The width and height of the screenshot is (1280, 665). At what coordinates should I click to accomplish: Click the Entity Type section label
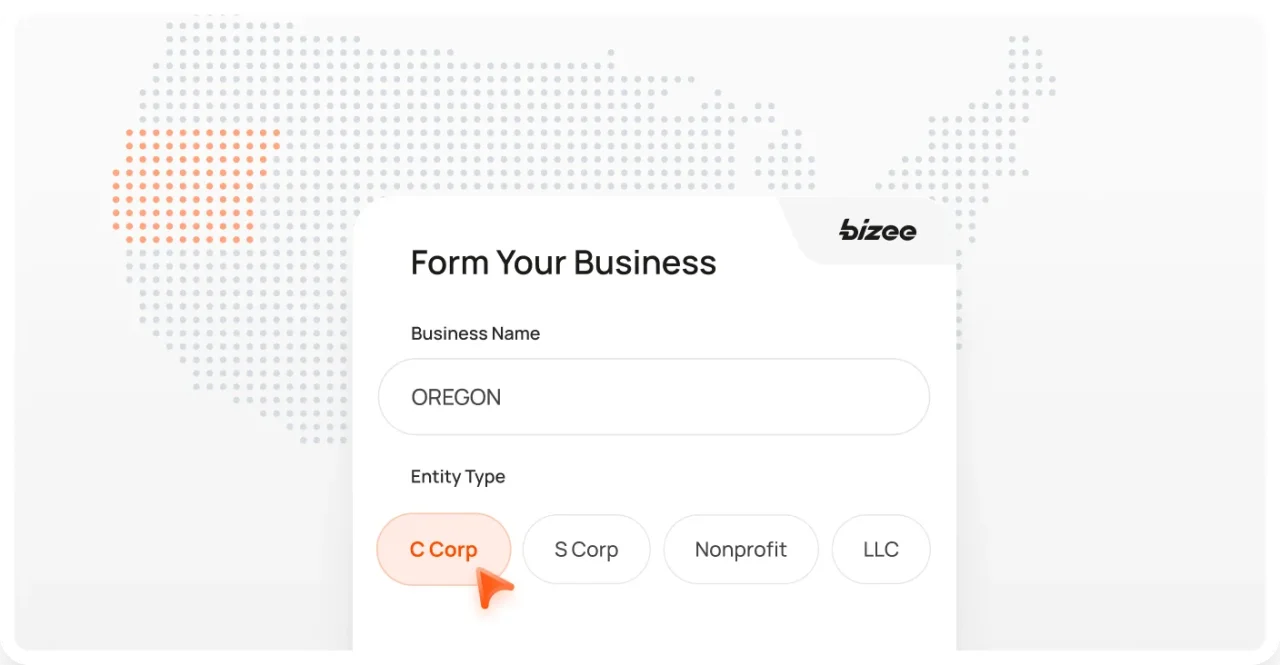tap(457, 477)
